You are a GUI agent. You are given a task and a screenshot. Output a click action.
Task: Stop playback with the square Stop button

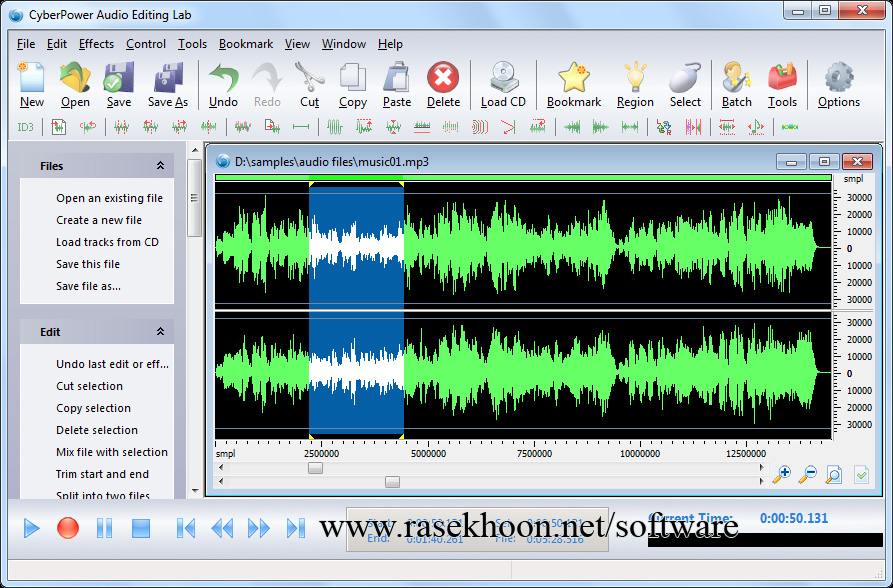pyautogui.click(x=141, y=528)
